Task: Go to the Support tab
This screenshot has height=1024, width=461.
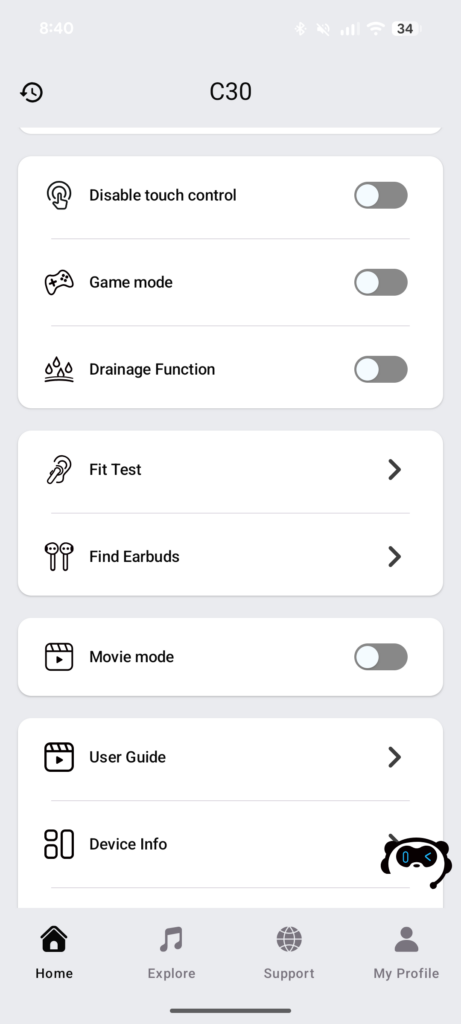Action: (x=289, y=953)
